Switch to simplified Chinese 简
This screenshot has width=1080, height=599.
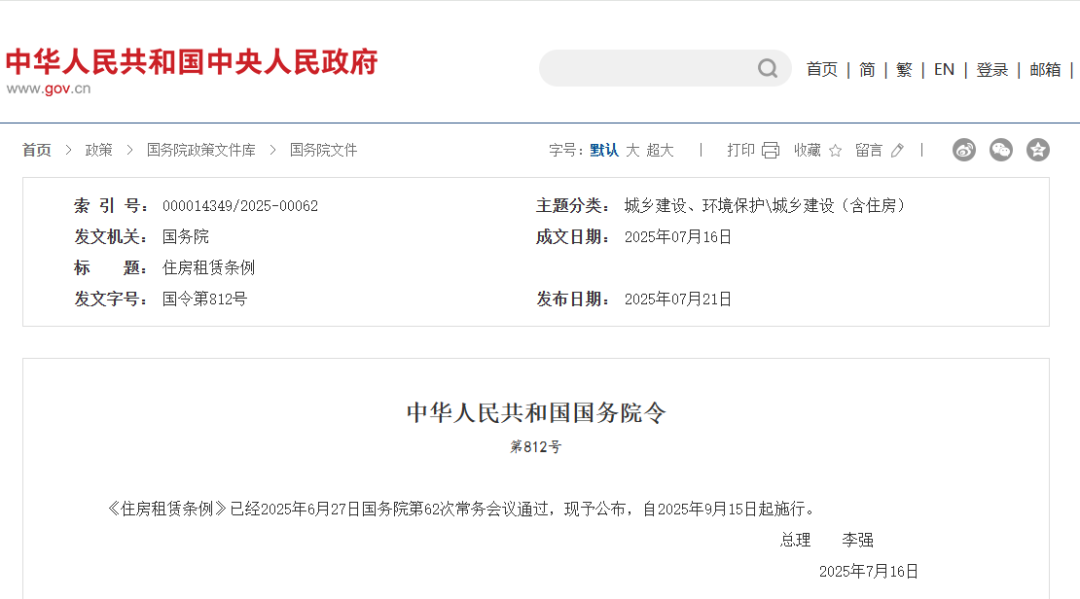(867, 70)
